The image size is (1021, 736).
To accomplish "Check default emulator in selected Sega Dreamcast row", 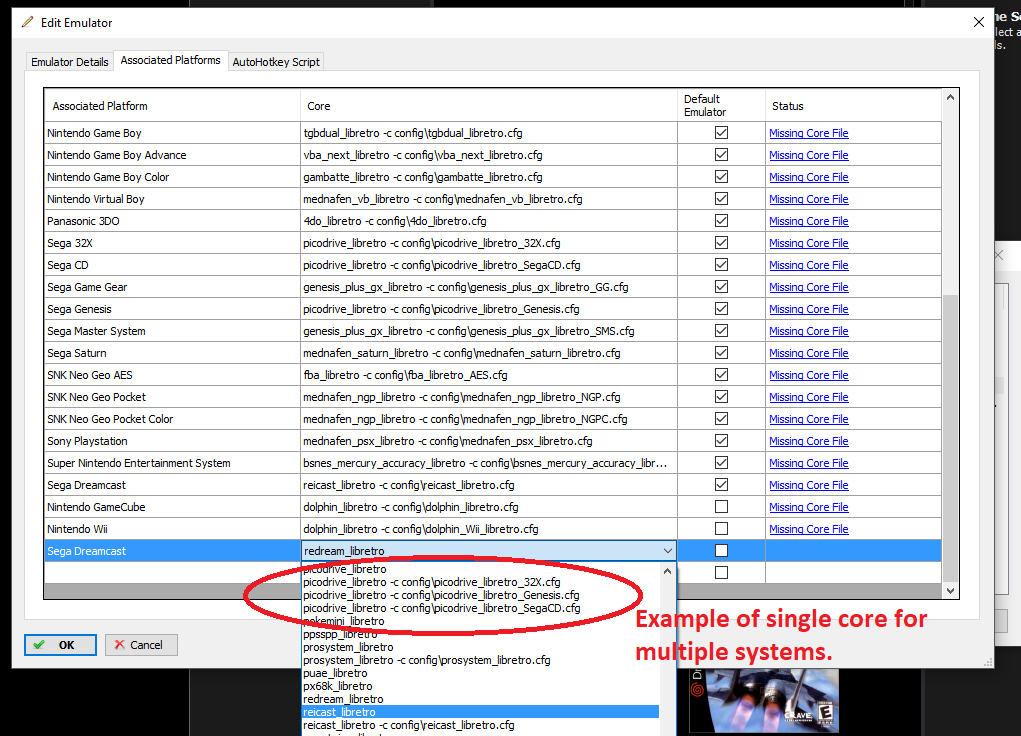I will point(721,551).
